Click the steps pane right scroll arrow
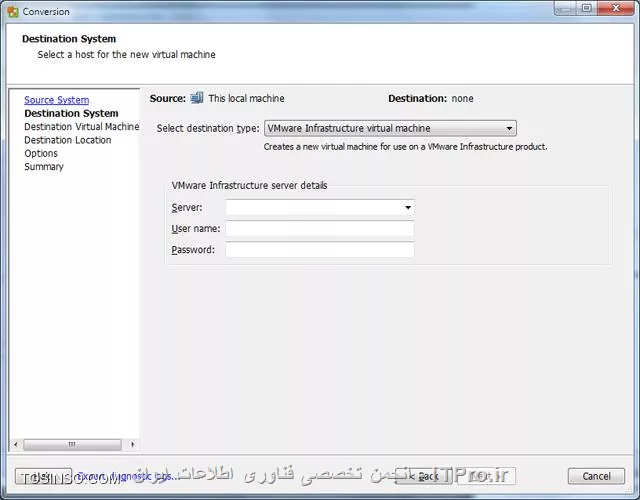The image size is (640, 500). [133, 444]
